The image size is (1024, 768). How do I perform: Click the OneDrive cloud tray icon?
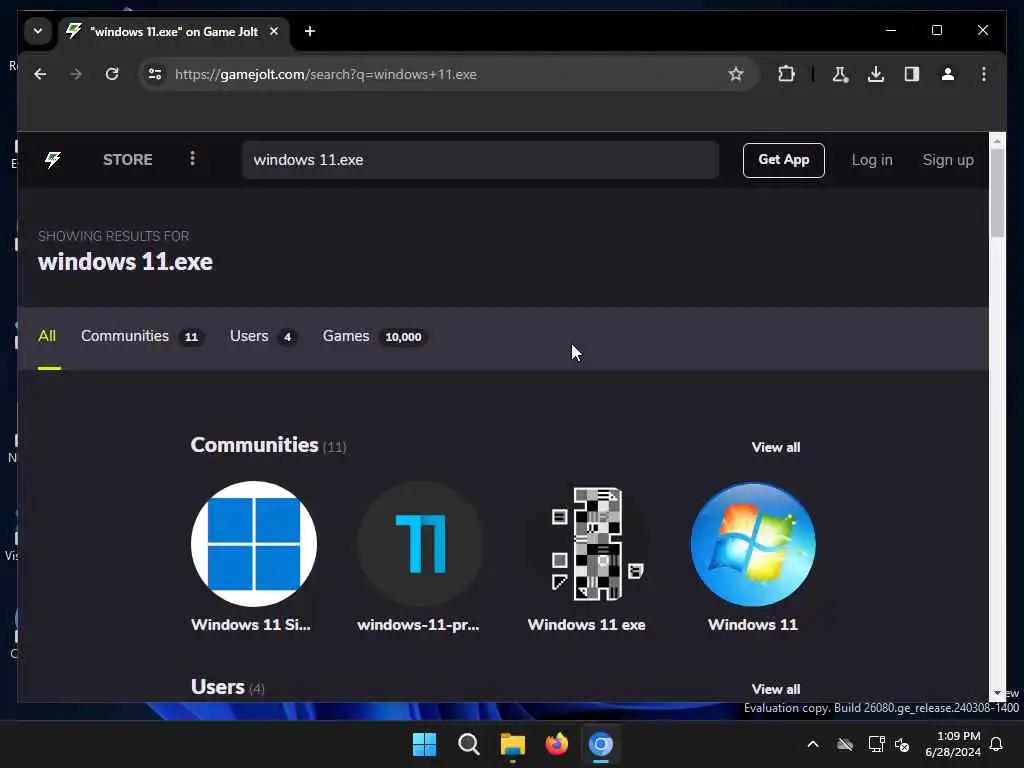point(845,744)
